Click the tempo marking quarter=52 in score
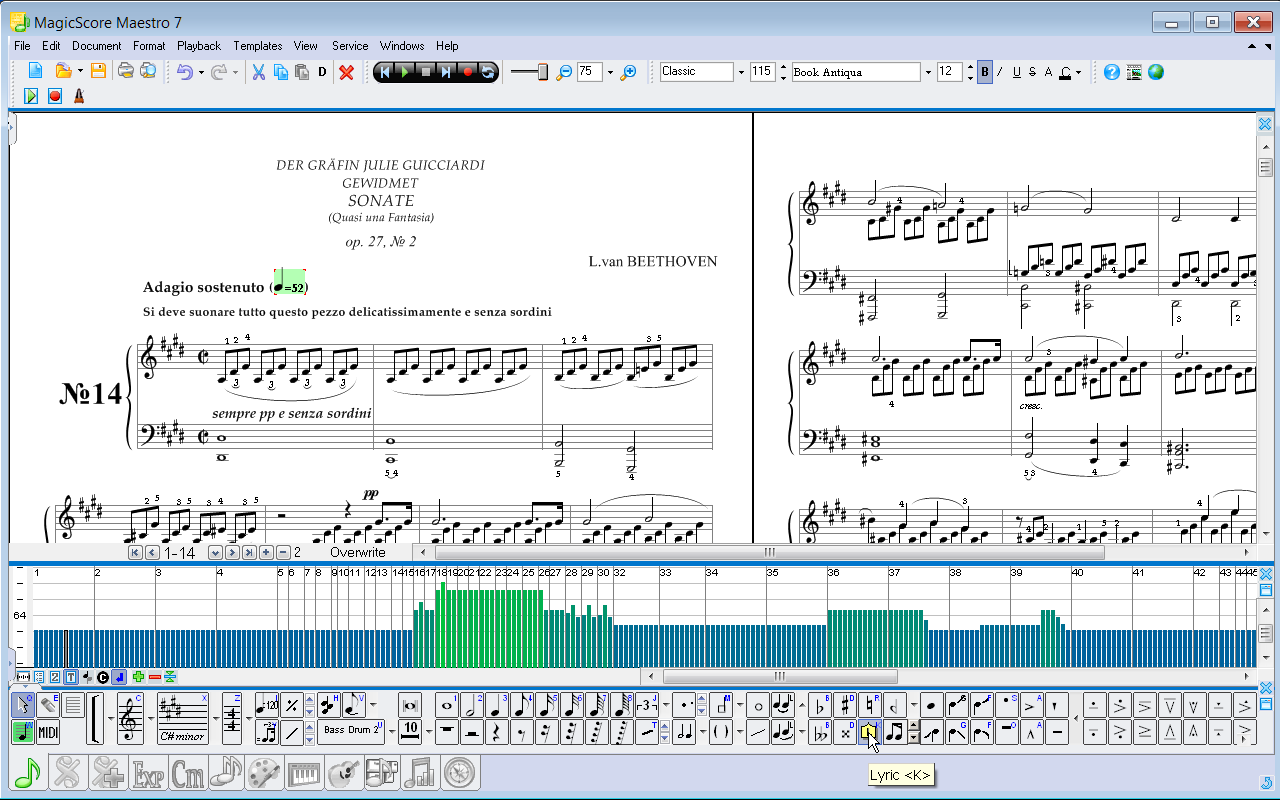Screen dimensions: 1280x800 (290, 282)
